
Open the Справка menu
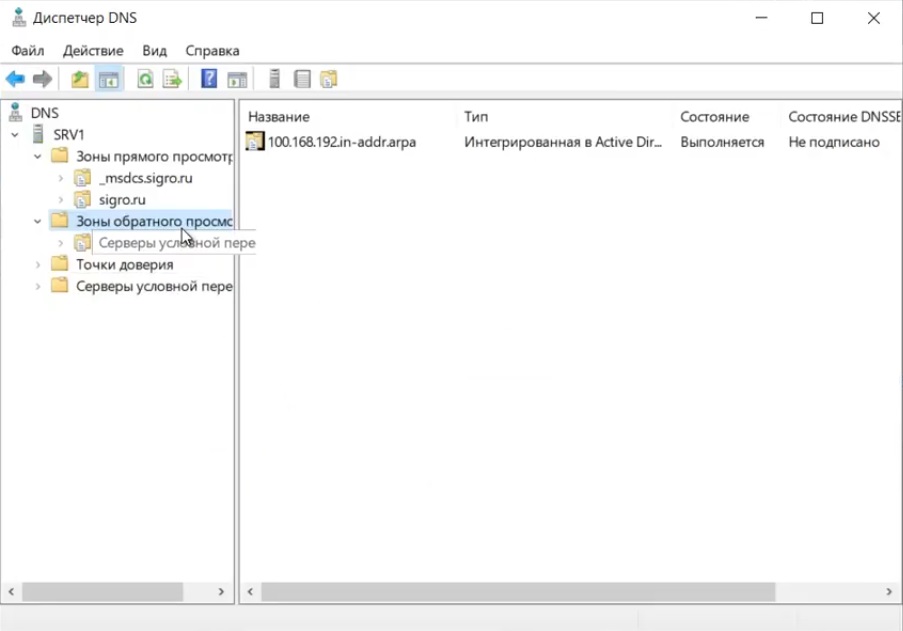pos(212,50)
